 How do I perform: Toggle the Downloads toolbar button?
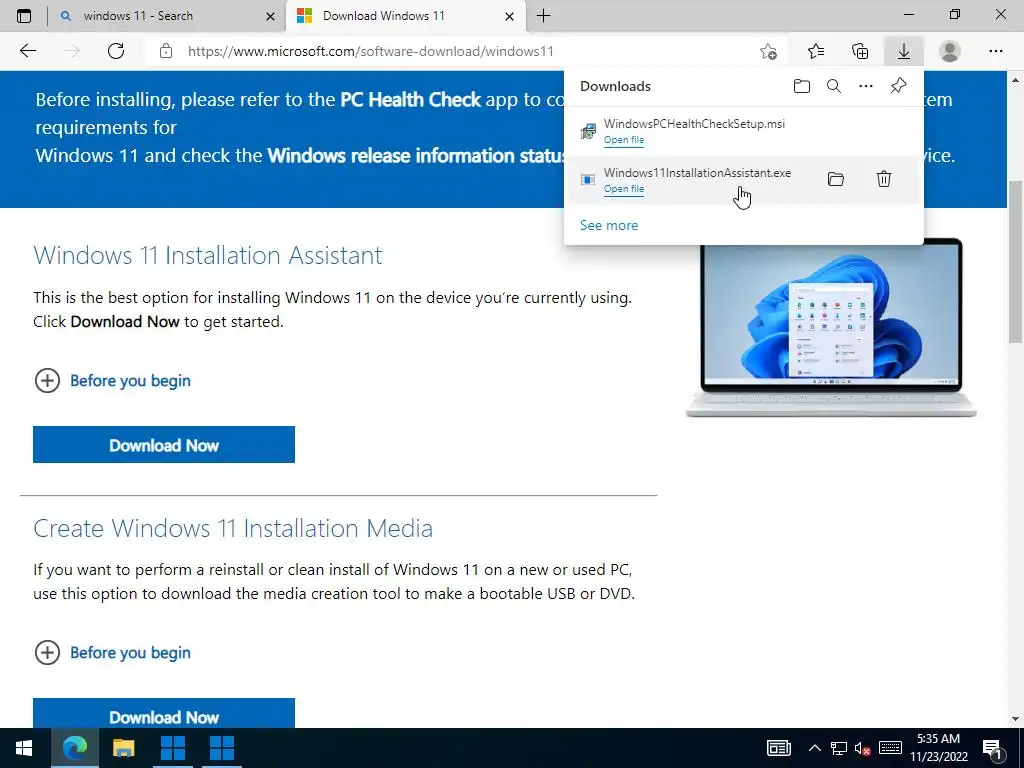point(904,51)
